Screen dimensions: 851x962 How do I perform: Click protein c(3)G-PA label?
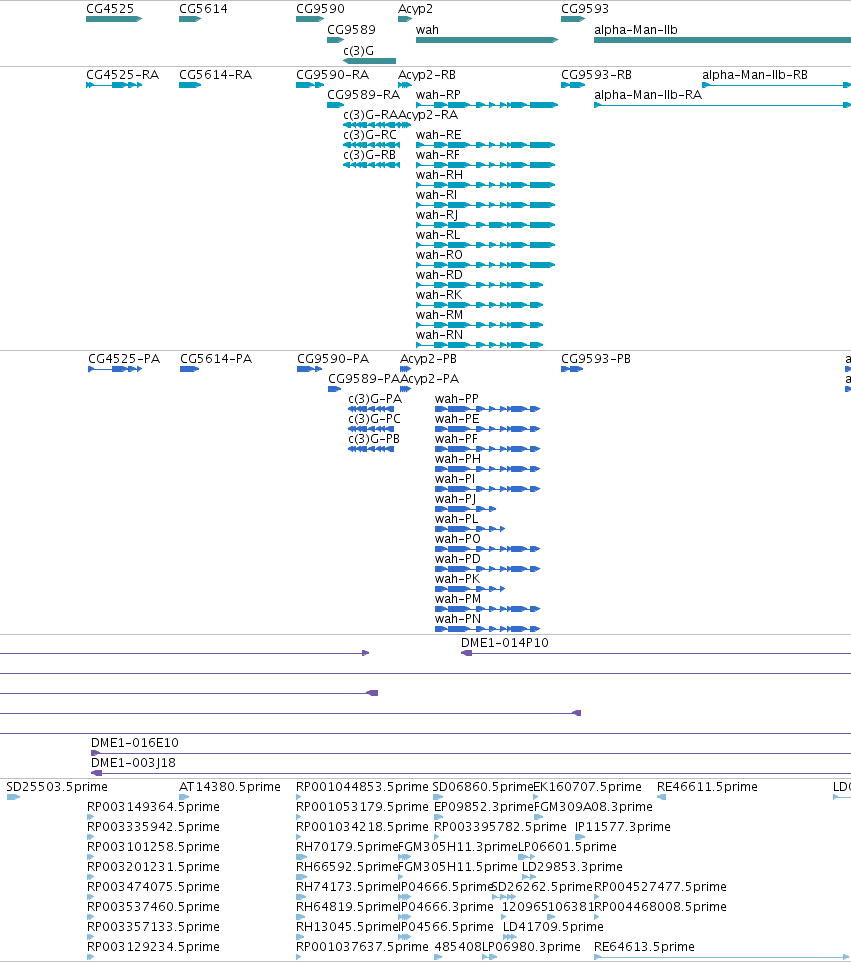pos(375,399)
